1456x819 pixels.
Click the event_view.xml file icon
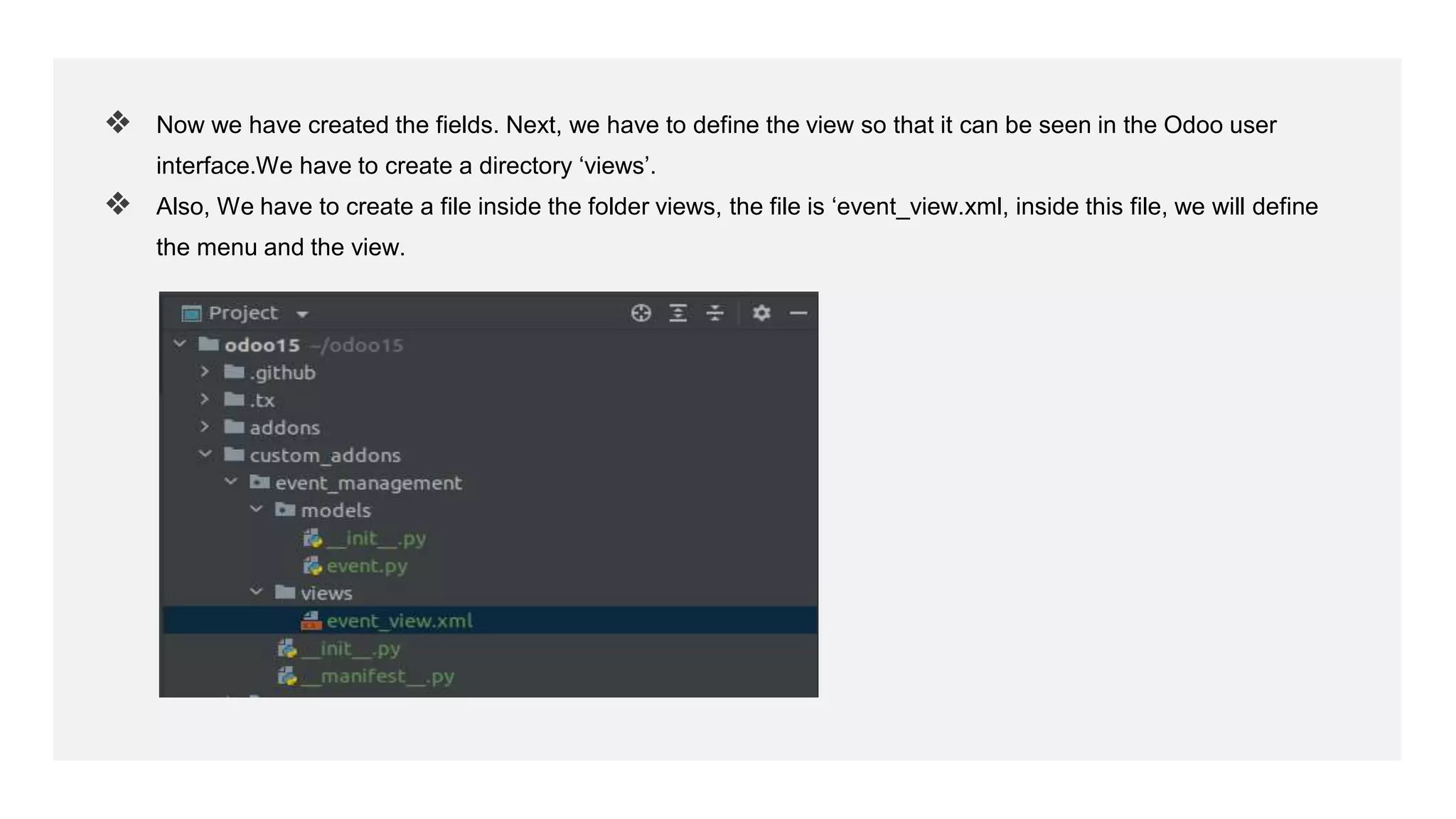pyautogui.click(x=311, y=621)
